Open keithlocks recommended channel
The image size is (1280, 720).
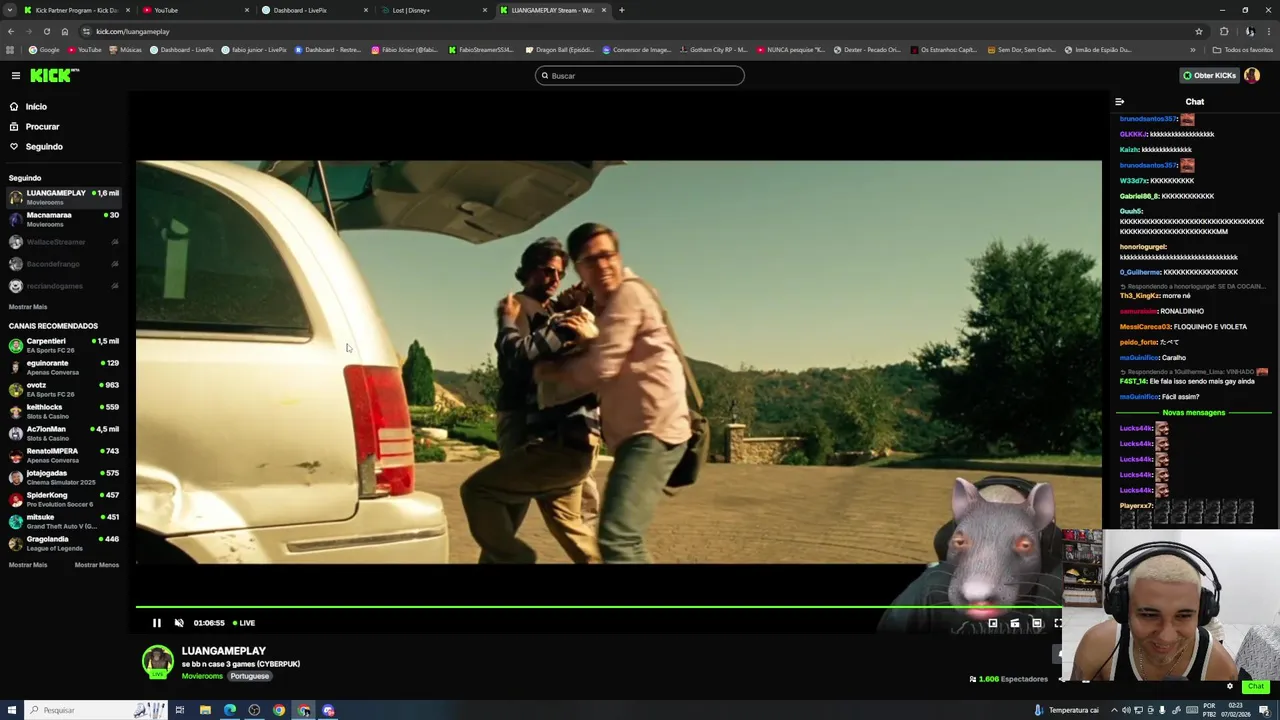(64, 411)
